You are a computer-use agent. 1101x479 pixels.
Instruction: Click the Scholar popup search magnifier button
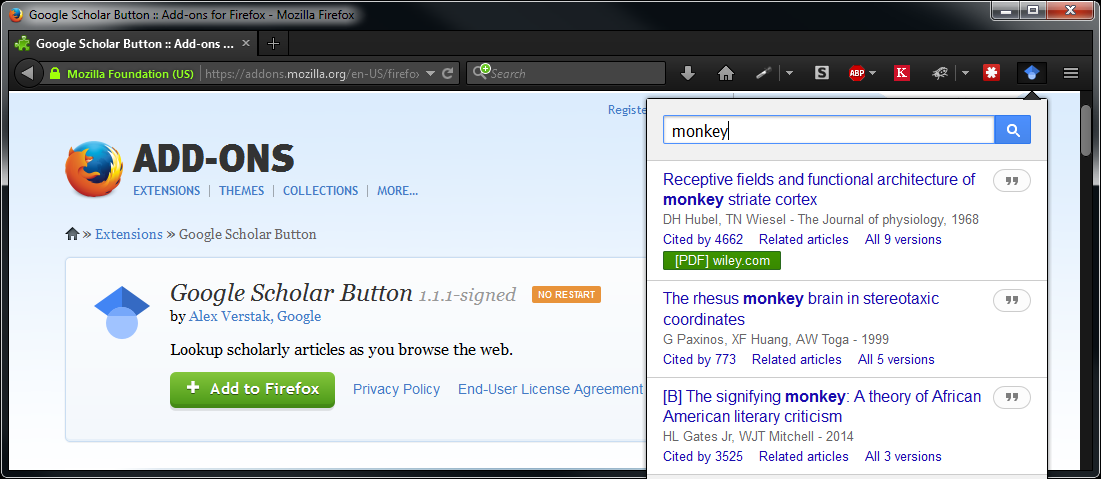click(x=1013, y=130)
